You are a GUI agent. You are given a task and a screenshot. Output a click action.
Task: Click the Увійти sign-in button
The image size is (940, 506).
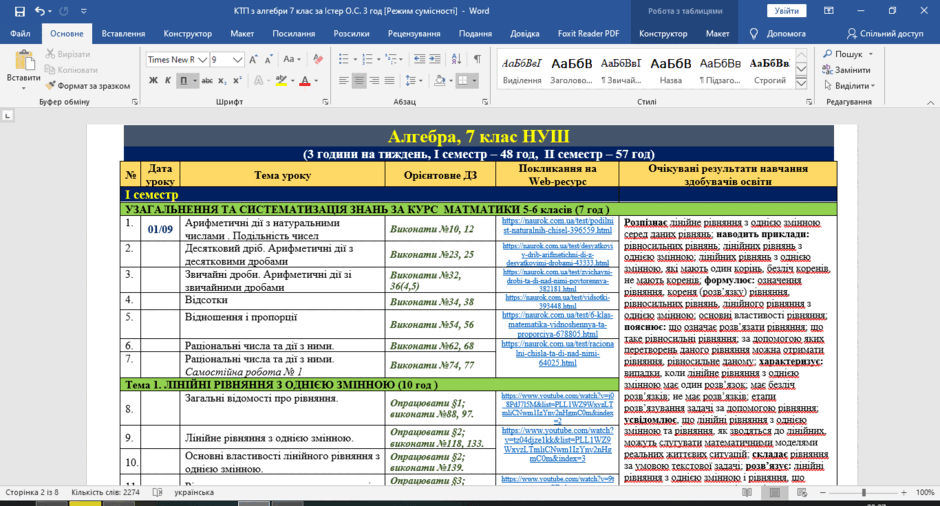786,11
